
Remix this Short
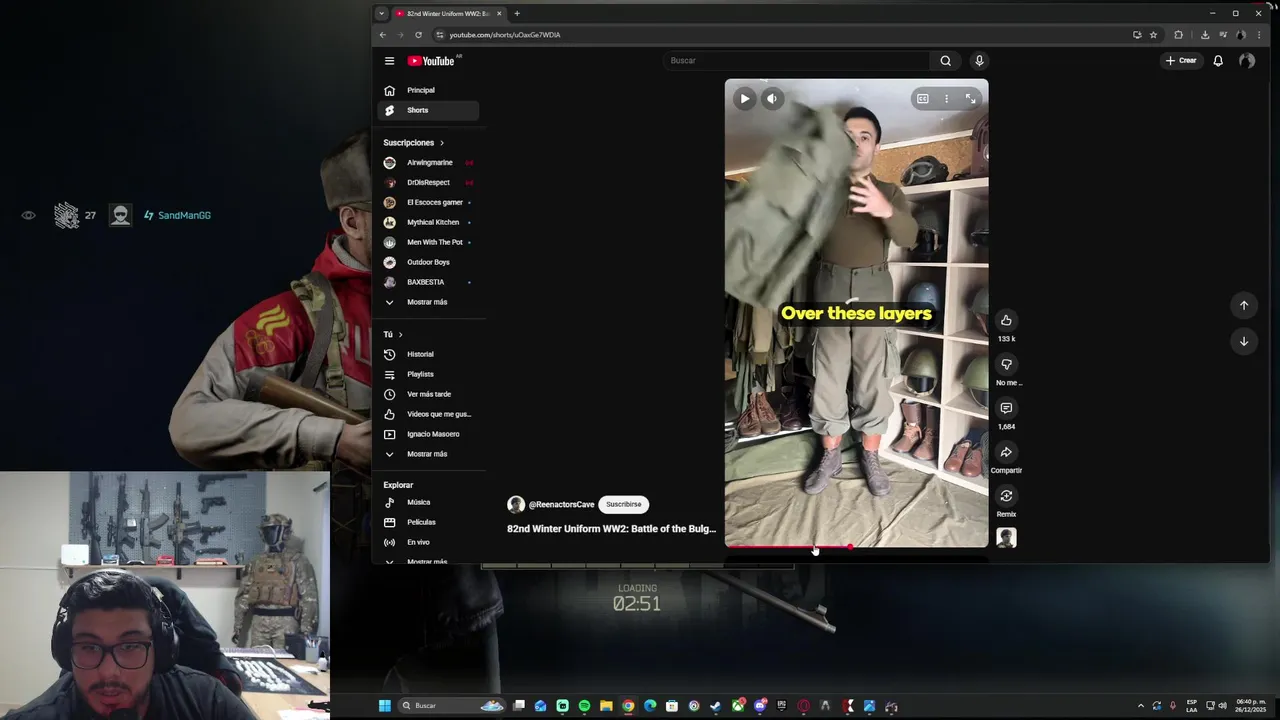click(1006, 496)
